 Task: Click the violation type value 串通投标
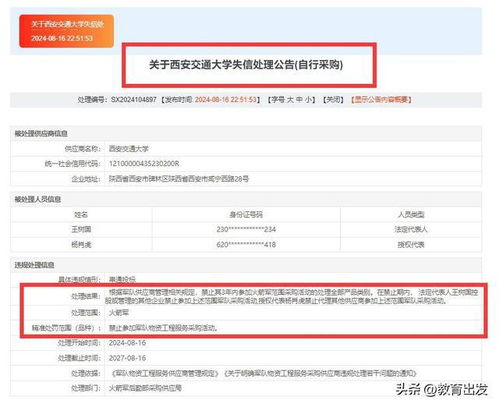(x=122, y=279)
